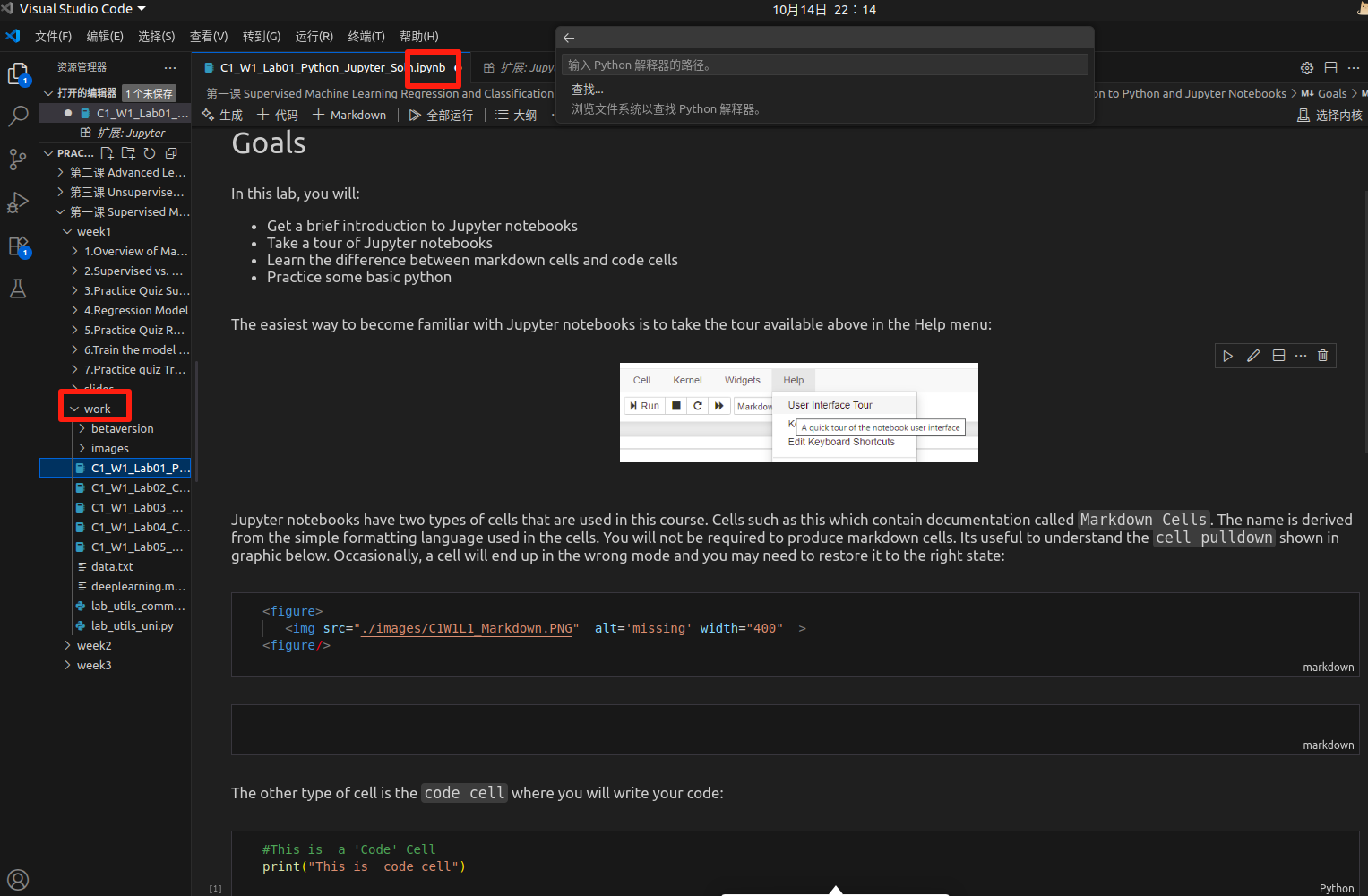Expand the 第二课 Advanced Le... folder

(x=122, y=172)
